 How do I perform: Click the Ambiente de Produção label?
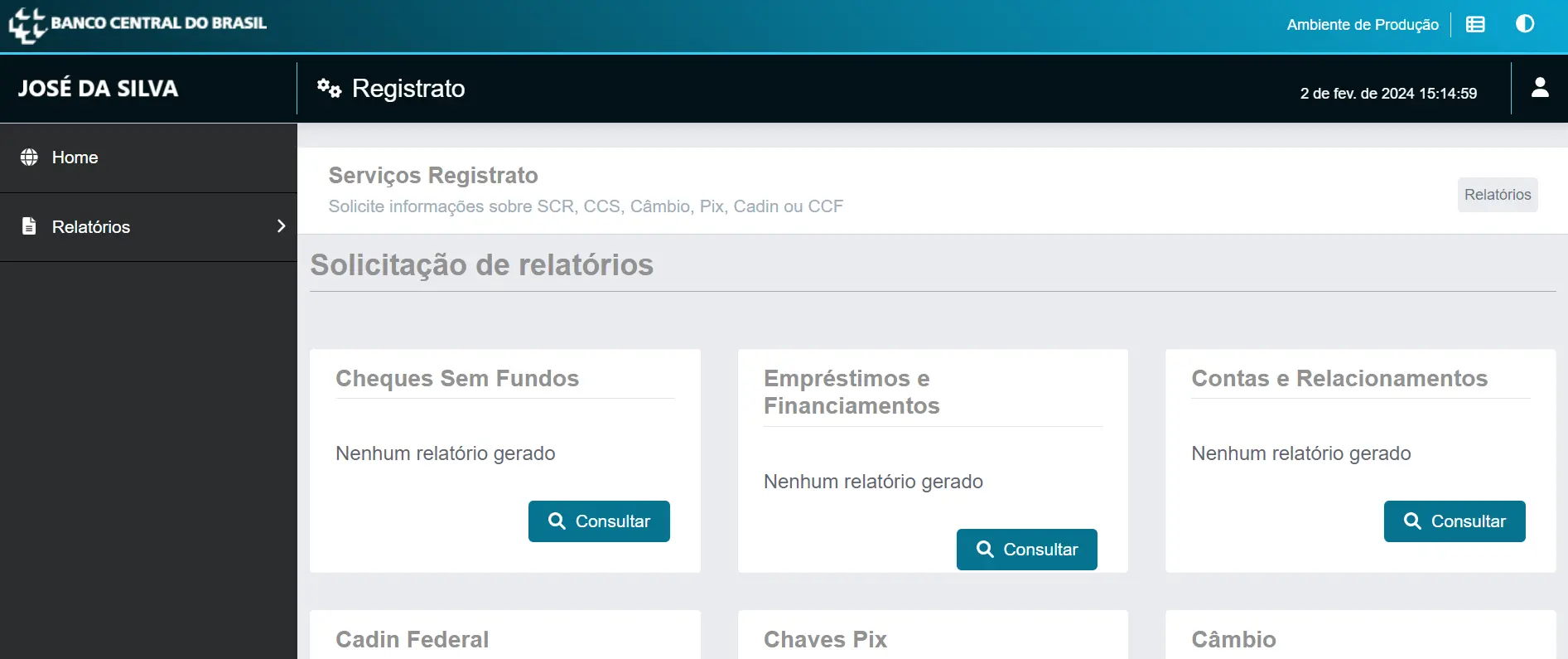tap(1363, 25)
